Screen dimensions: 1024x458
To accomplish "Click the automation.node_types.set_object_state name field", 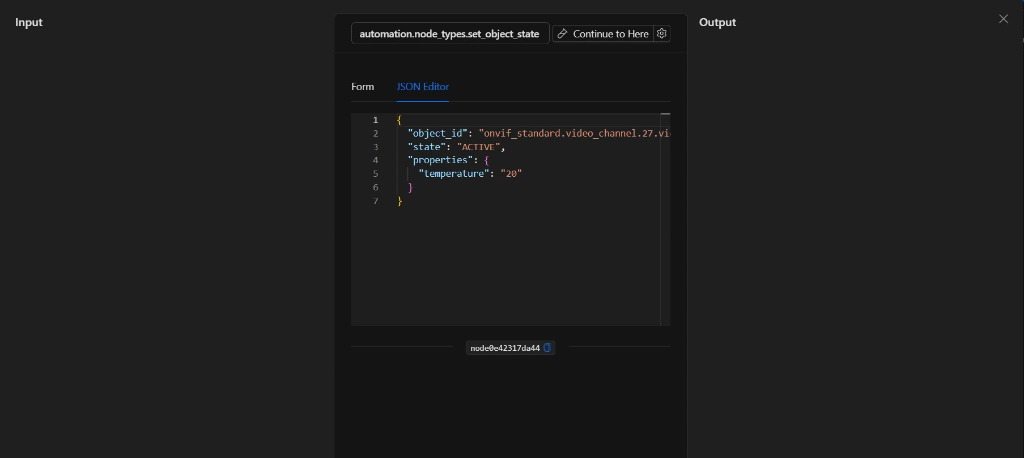I will pyautogui.click(x=450, y=33).
